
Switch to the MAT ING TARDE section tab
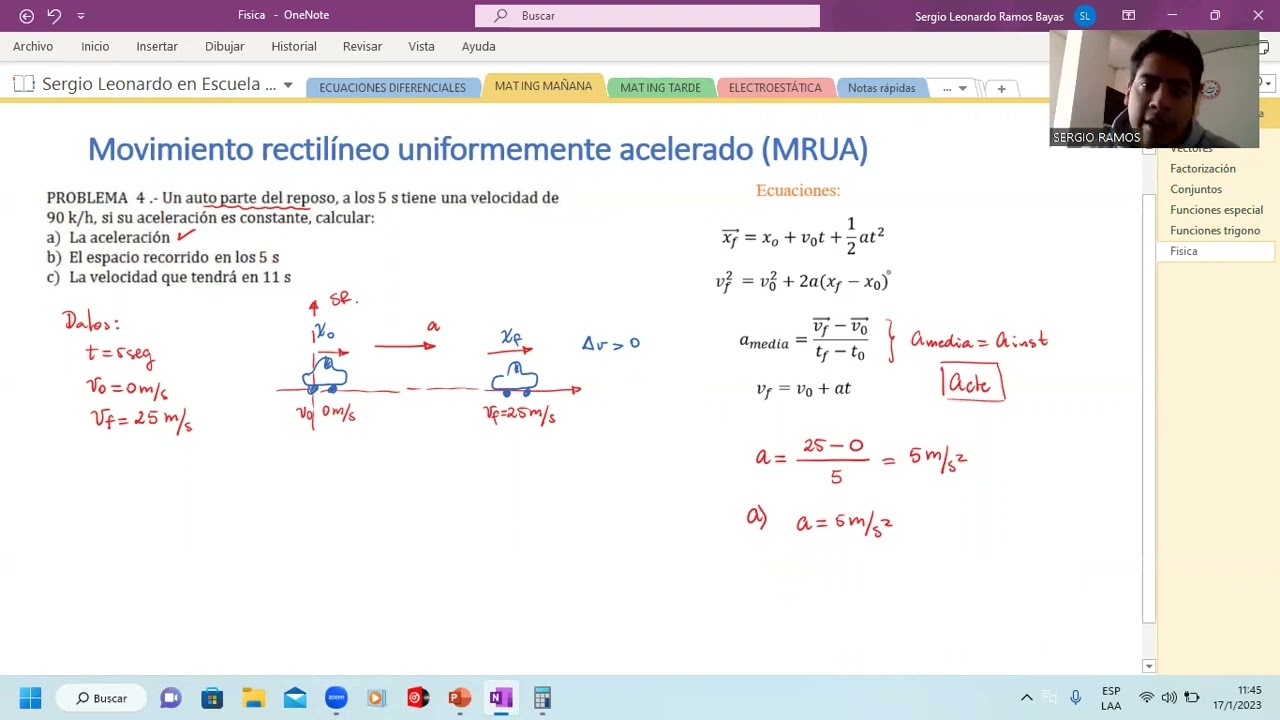click(x=660, y=88)
